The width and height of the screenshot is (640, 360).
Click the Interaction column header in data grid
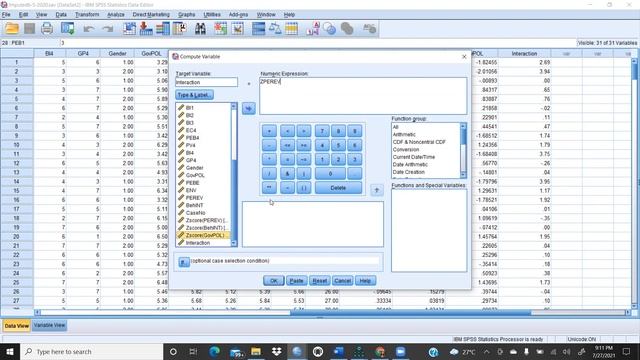click(524, 53)
